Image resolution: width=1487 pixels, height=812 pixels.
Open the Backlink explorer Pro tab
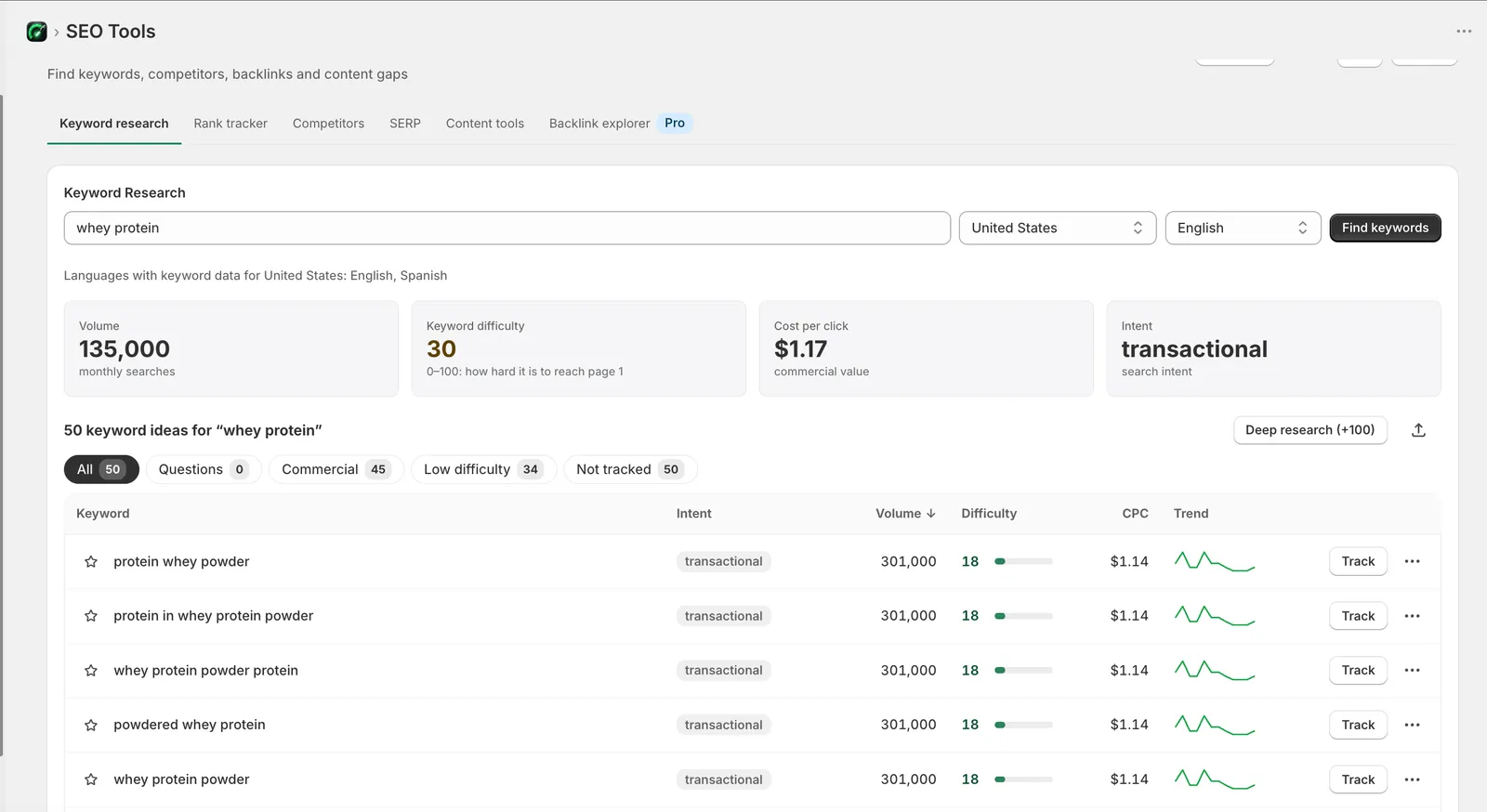click(x=620, y=124)
